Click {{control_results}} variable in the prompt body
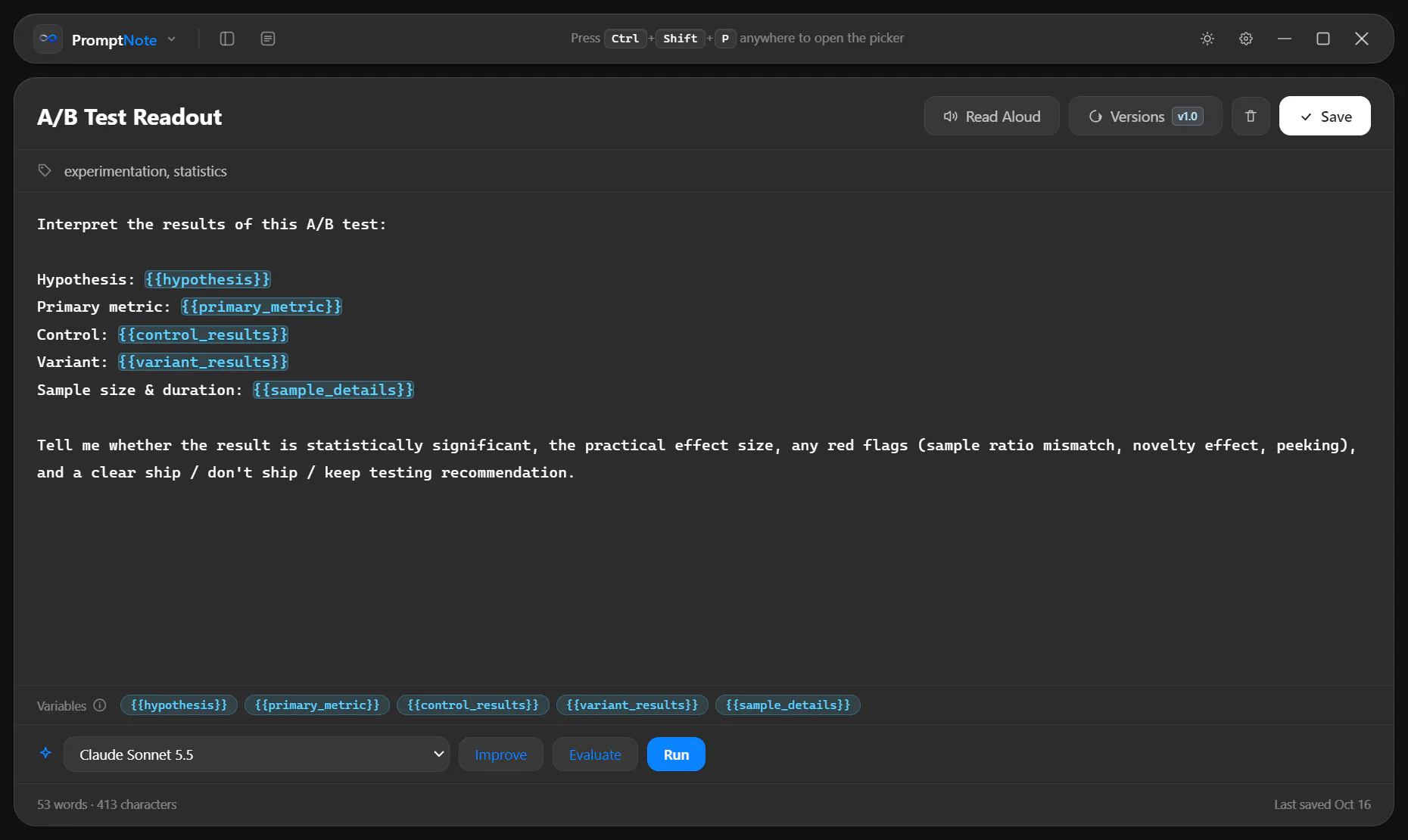Image resolution: width=1408 pixels, height=840 pixels. tap(203, 334)
